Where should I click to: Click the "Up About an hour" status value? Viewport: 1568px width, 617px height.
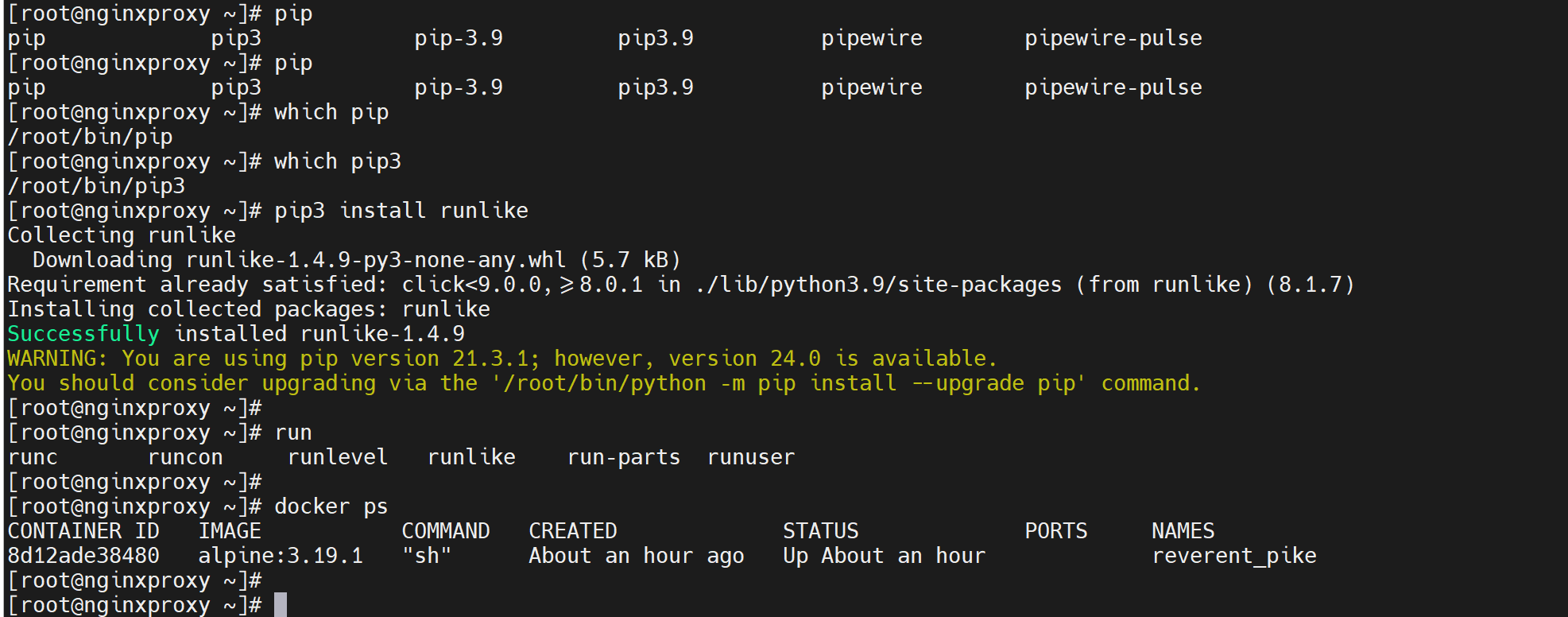884,556
